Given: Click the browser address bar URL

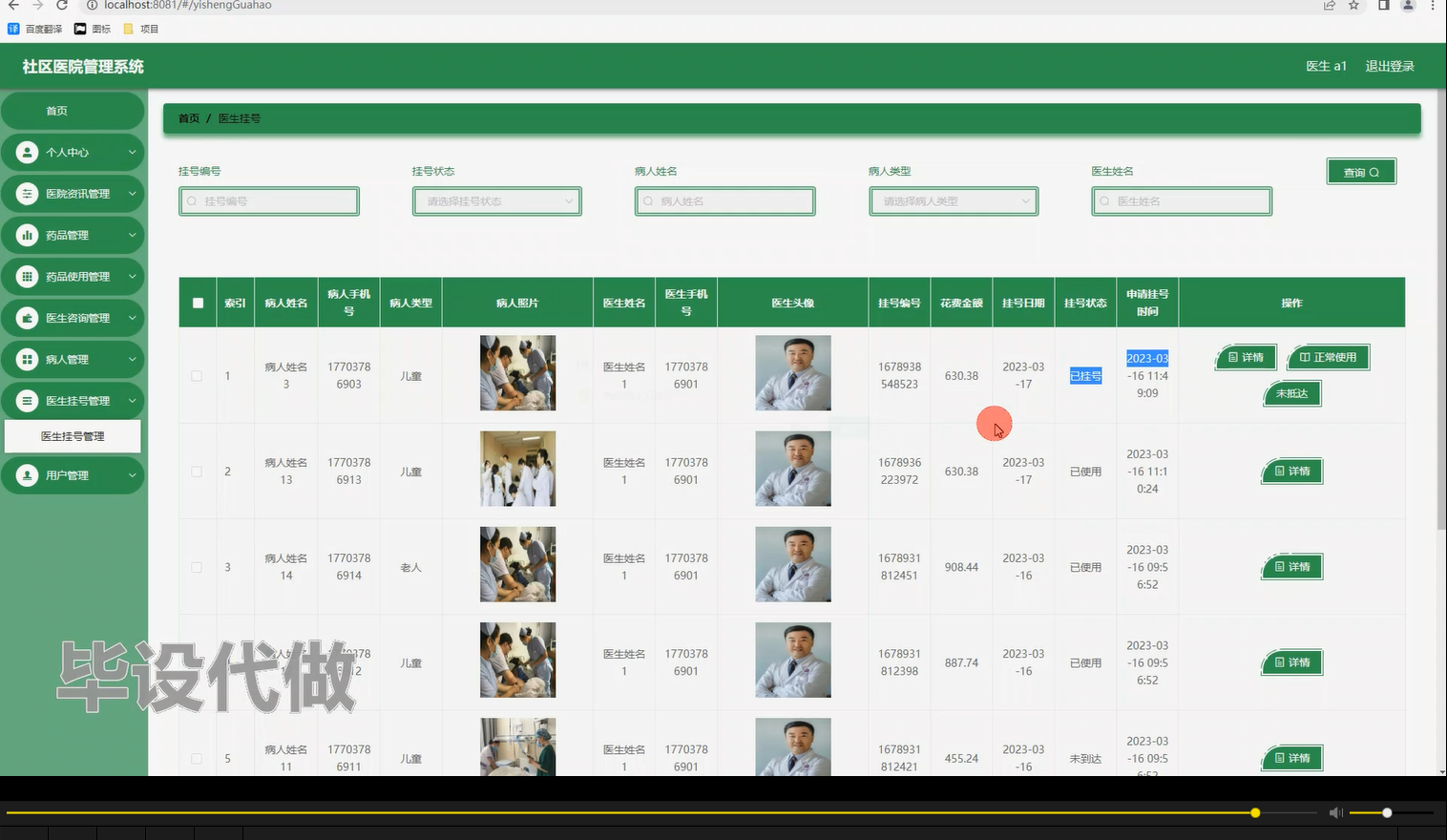Looking at the screenshot, I should (x=188, y=5).
